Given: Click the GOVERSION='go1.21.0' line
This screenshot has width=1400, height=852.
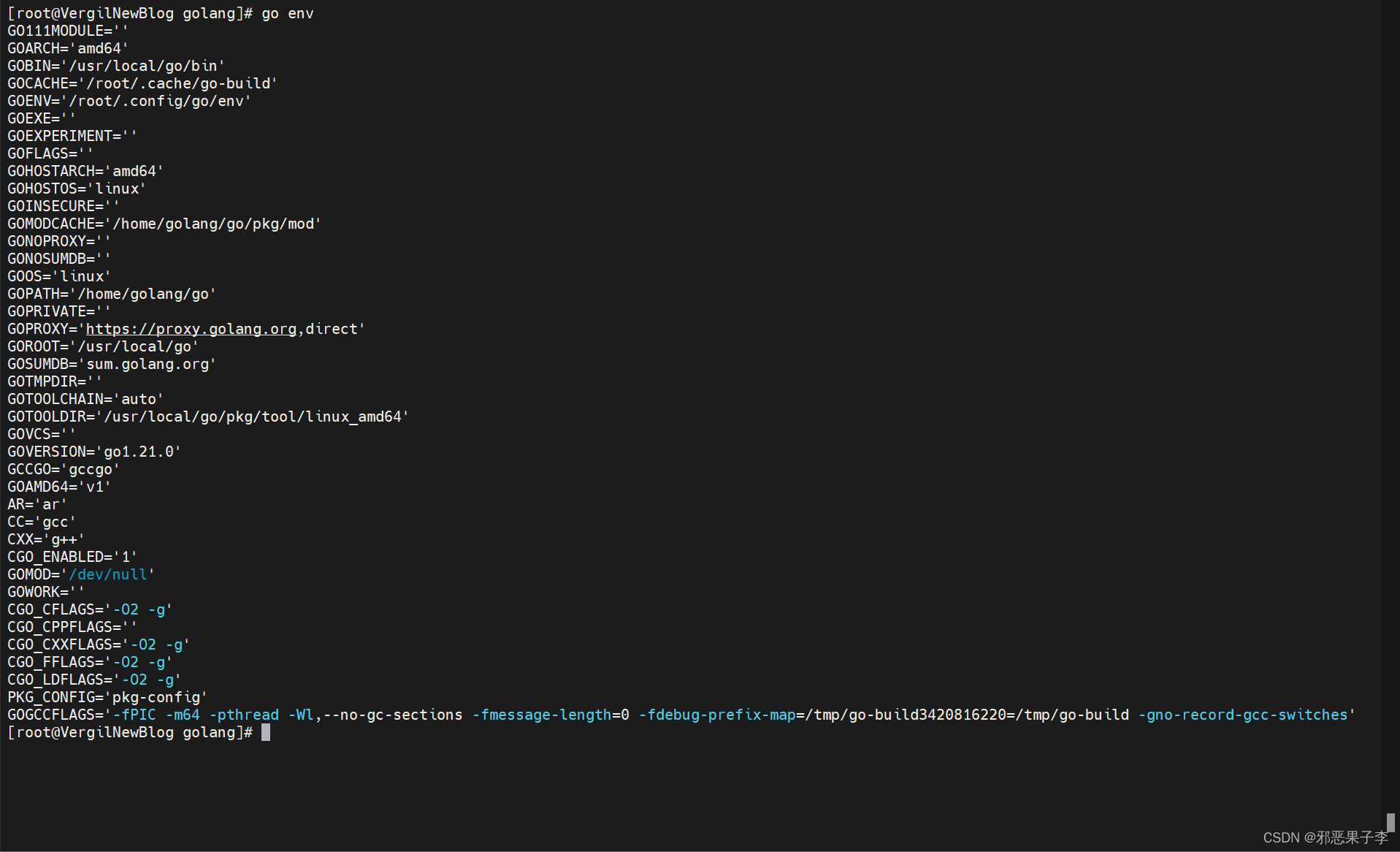Looking at the screenshot, I should (94, 452).
